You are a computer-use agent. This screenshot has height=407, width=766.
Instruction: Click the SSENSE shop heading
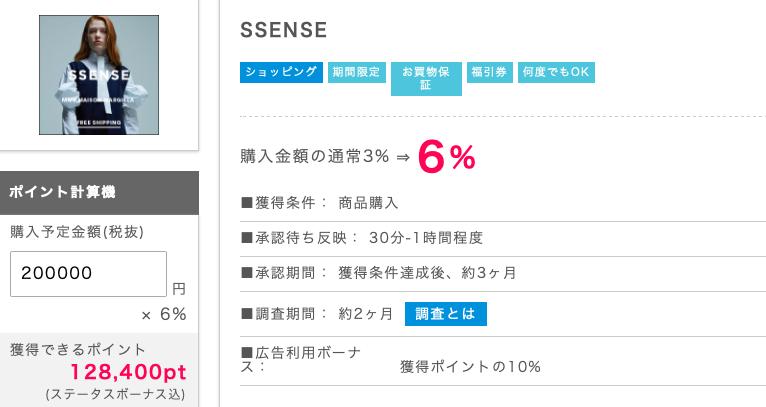283,30
